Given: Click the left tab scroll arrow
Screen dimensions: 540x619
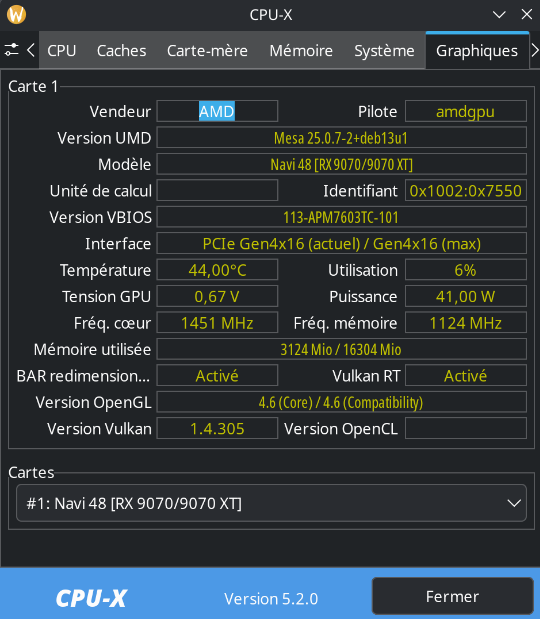Looking at the screenshot, I should tap(31, 50).
